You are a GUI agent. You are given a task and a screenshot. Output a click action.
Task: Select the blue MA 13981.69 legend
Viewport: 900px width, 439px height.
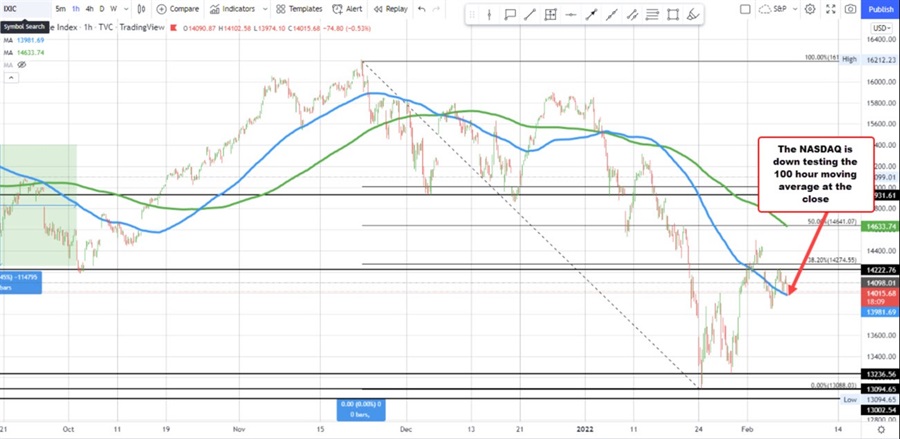[x=24, y=40]
